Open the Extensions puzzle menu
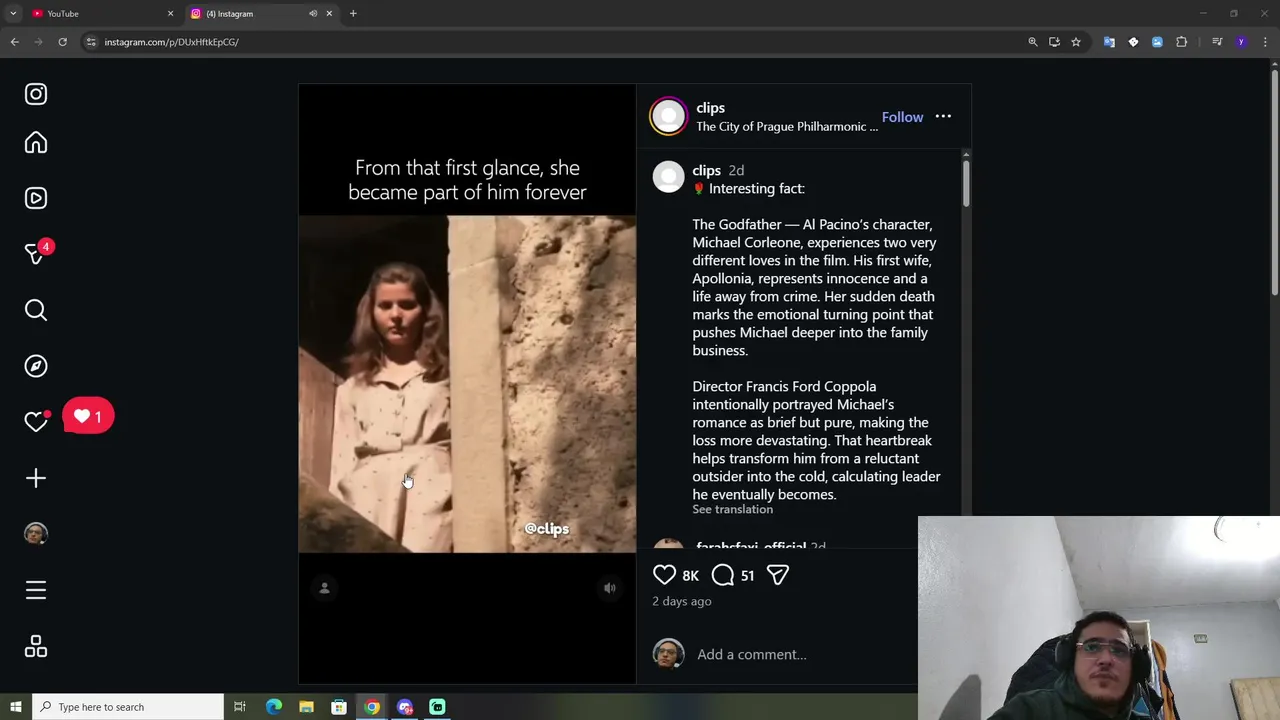 [x=1182, y=42]
